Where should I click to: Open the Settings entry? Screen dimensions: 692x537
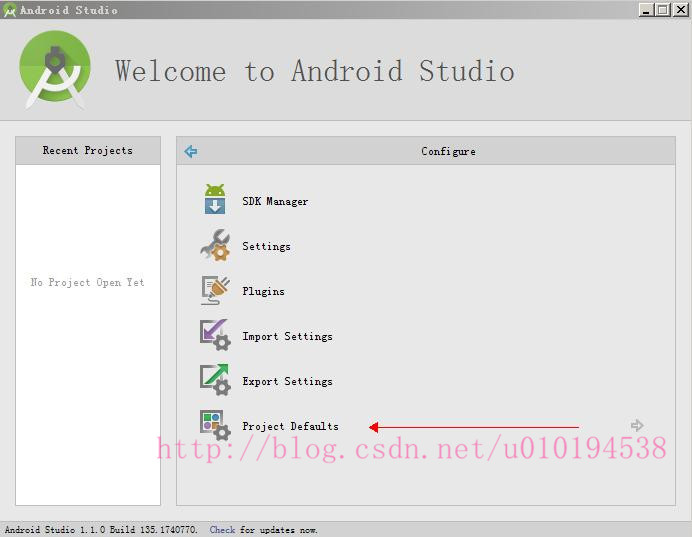[x=267, y=246]
